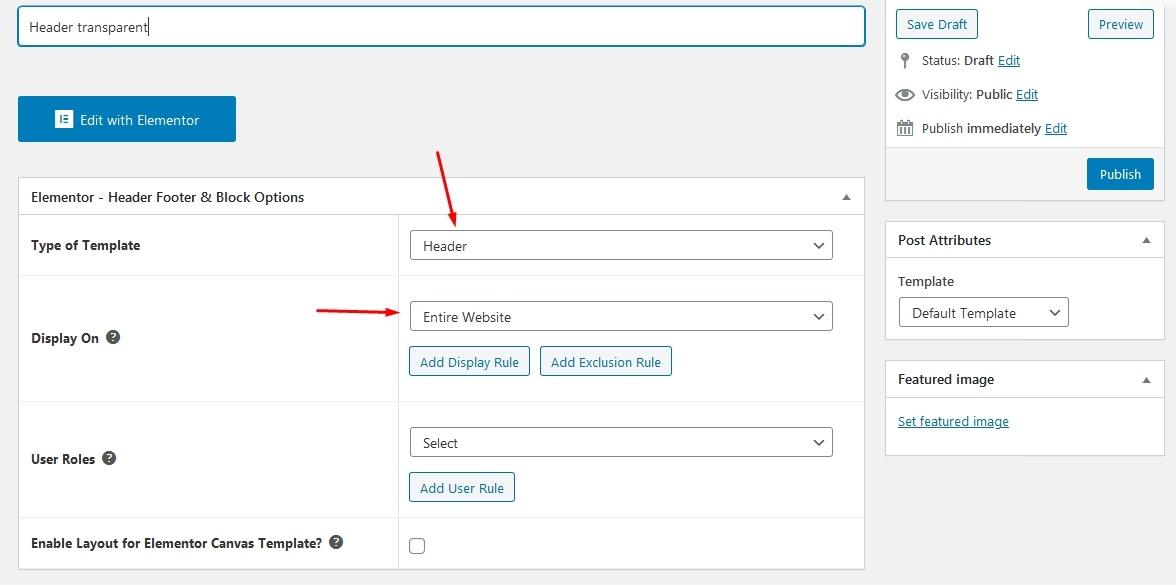Click the Set featured image link
Image resolution: width=1176 pixels, height=585 pixels.
[x=953, y=422]
